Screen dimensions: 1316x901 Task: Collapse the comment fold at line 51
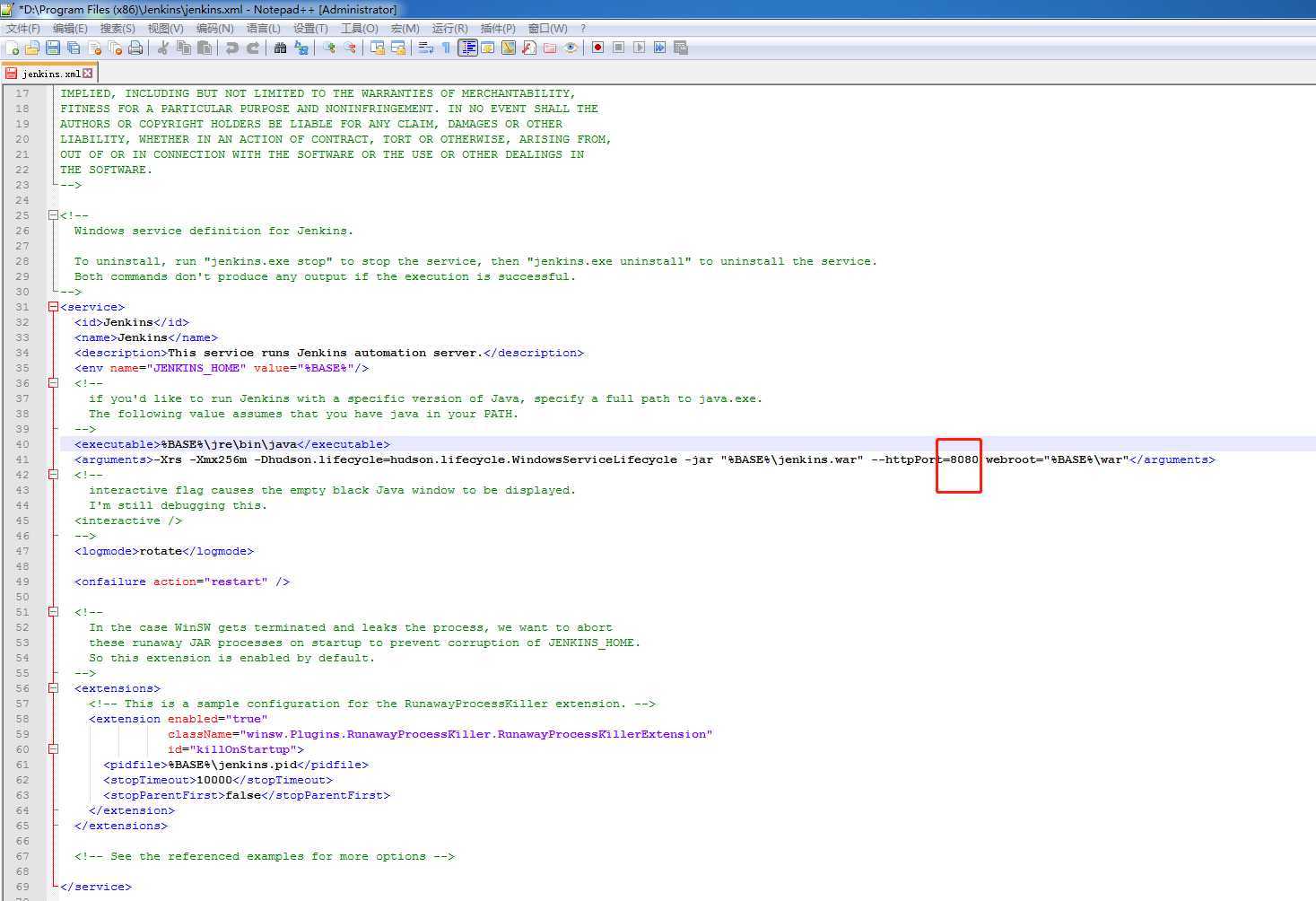pos(53,612)
